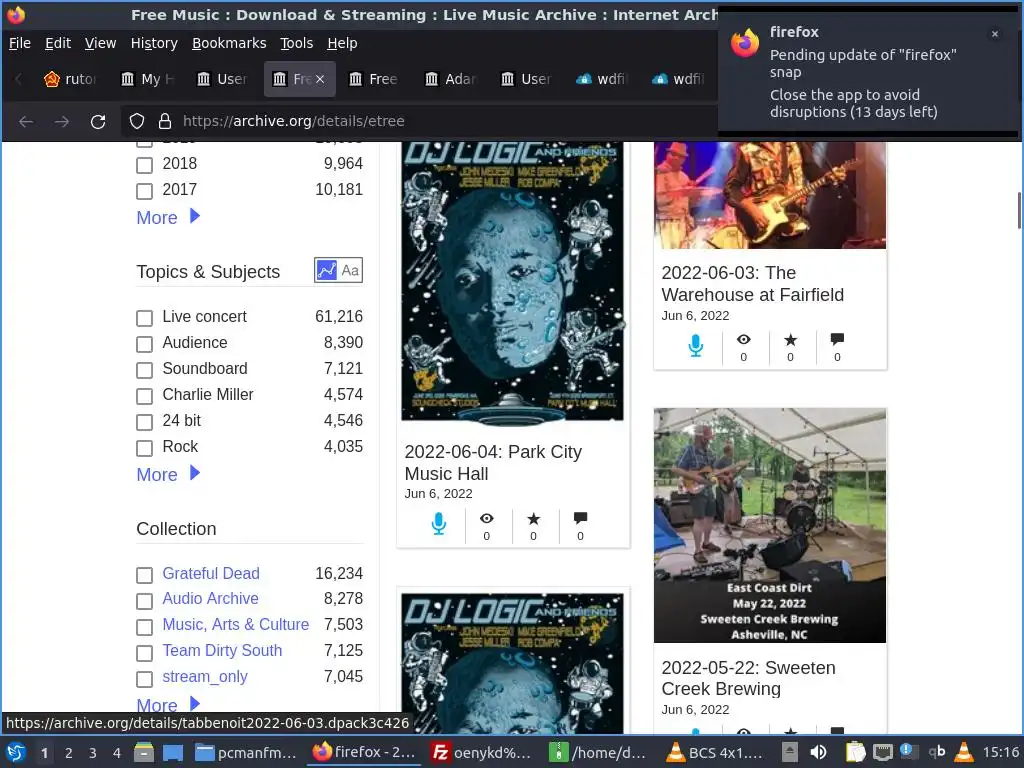Click the VLC cone tray icon
This screenshot has width=1024, height=768.
(x=964, y=752)
